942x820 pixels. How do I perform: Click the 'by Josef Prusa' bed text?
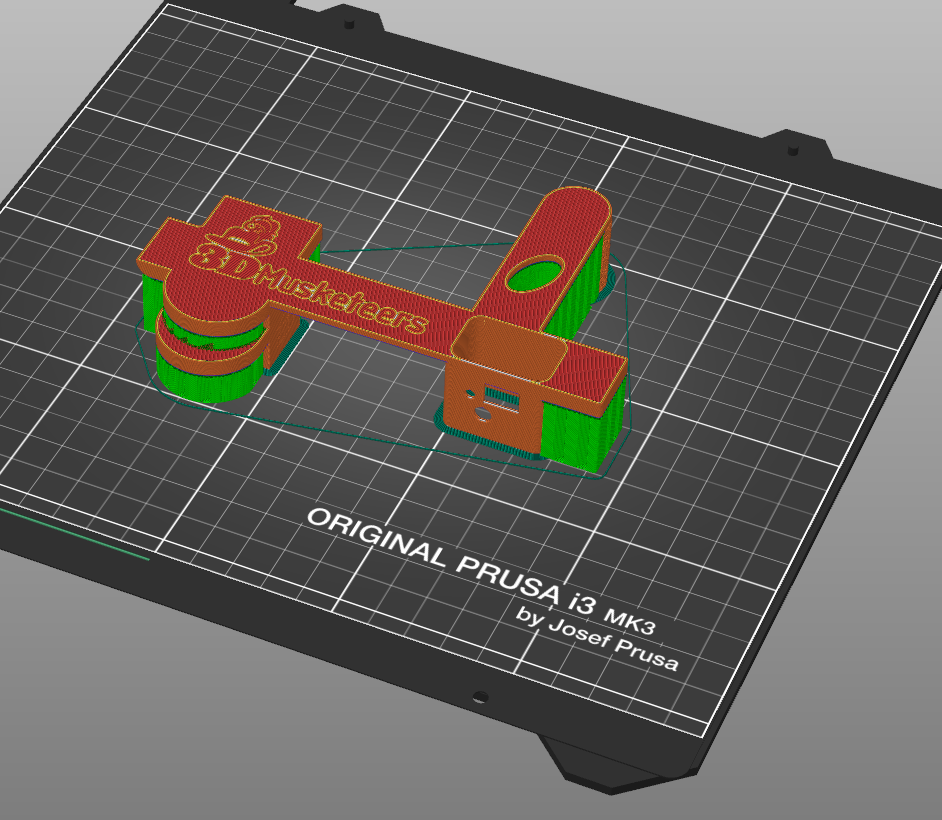[597, 639]
